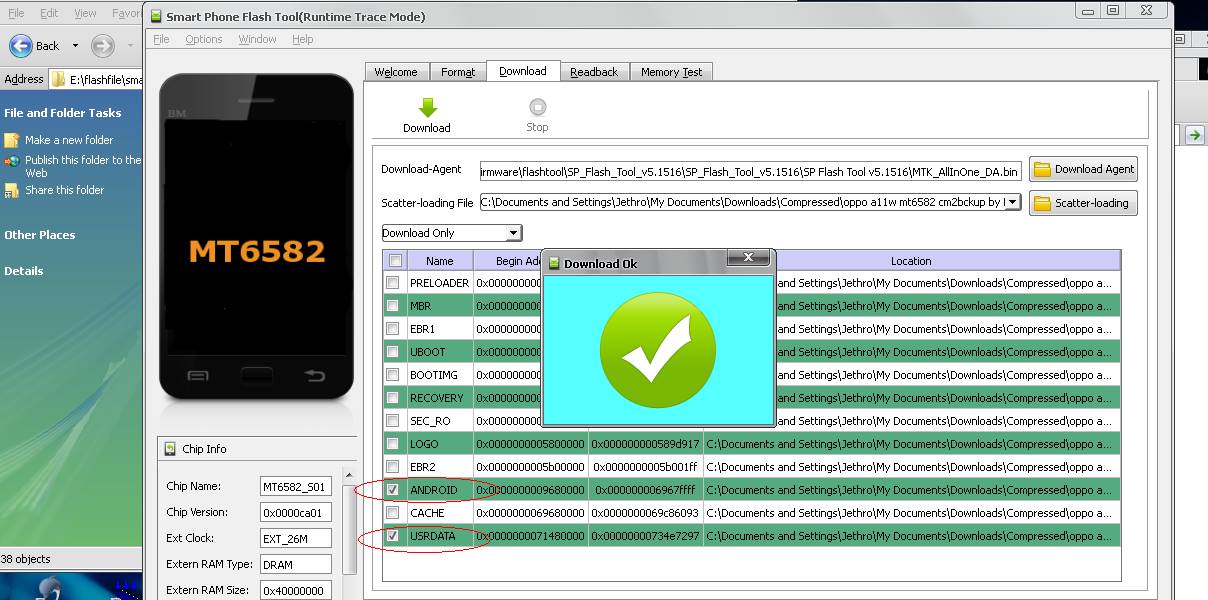Click the Extern RAM Size field

(x=295, y=590)
